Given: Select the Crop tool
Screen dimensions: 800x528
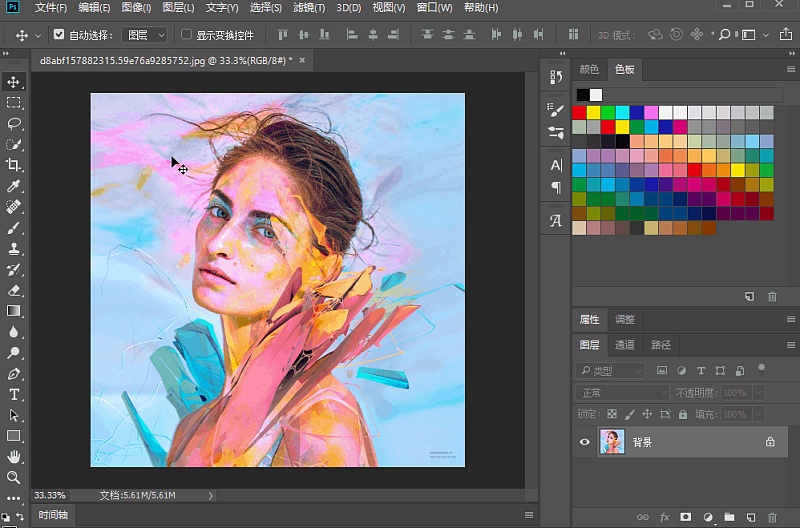Looking at the screenshot, I should tap(14, 165).
